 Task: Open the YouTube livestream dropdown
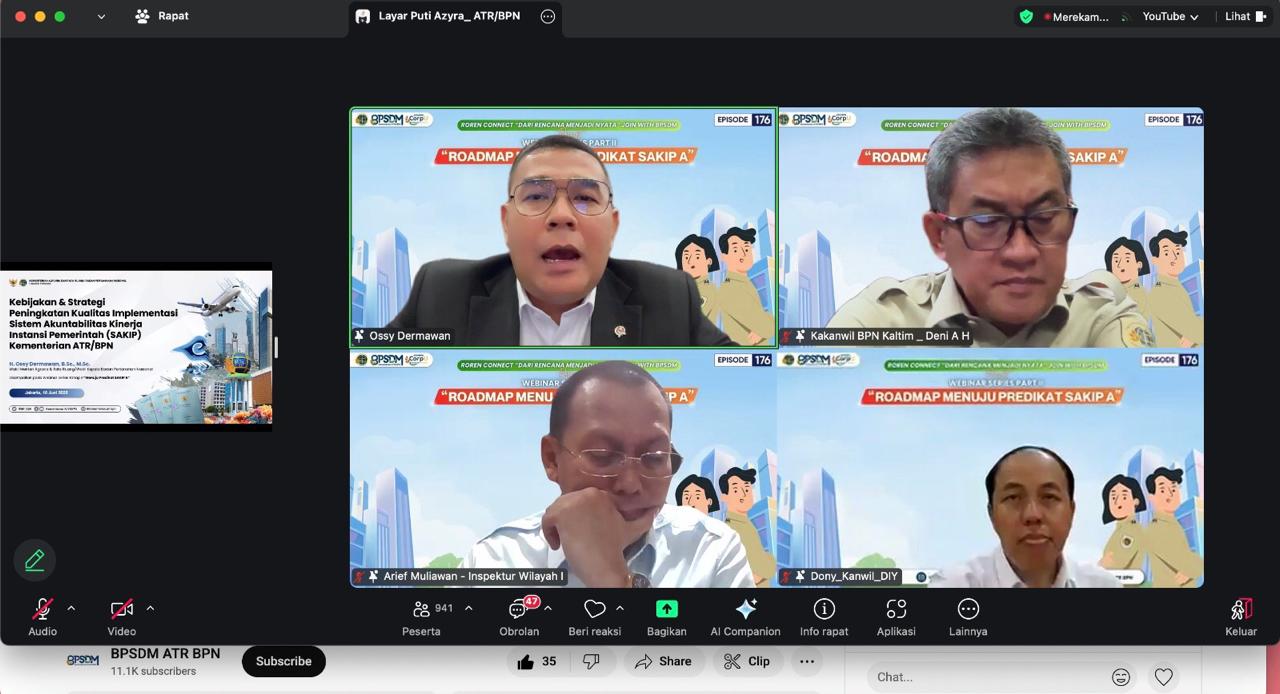click(x=1170, y=17)
